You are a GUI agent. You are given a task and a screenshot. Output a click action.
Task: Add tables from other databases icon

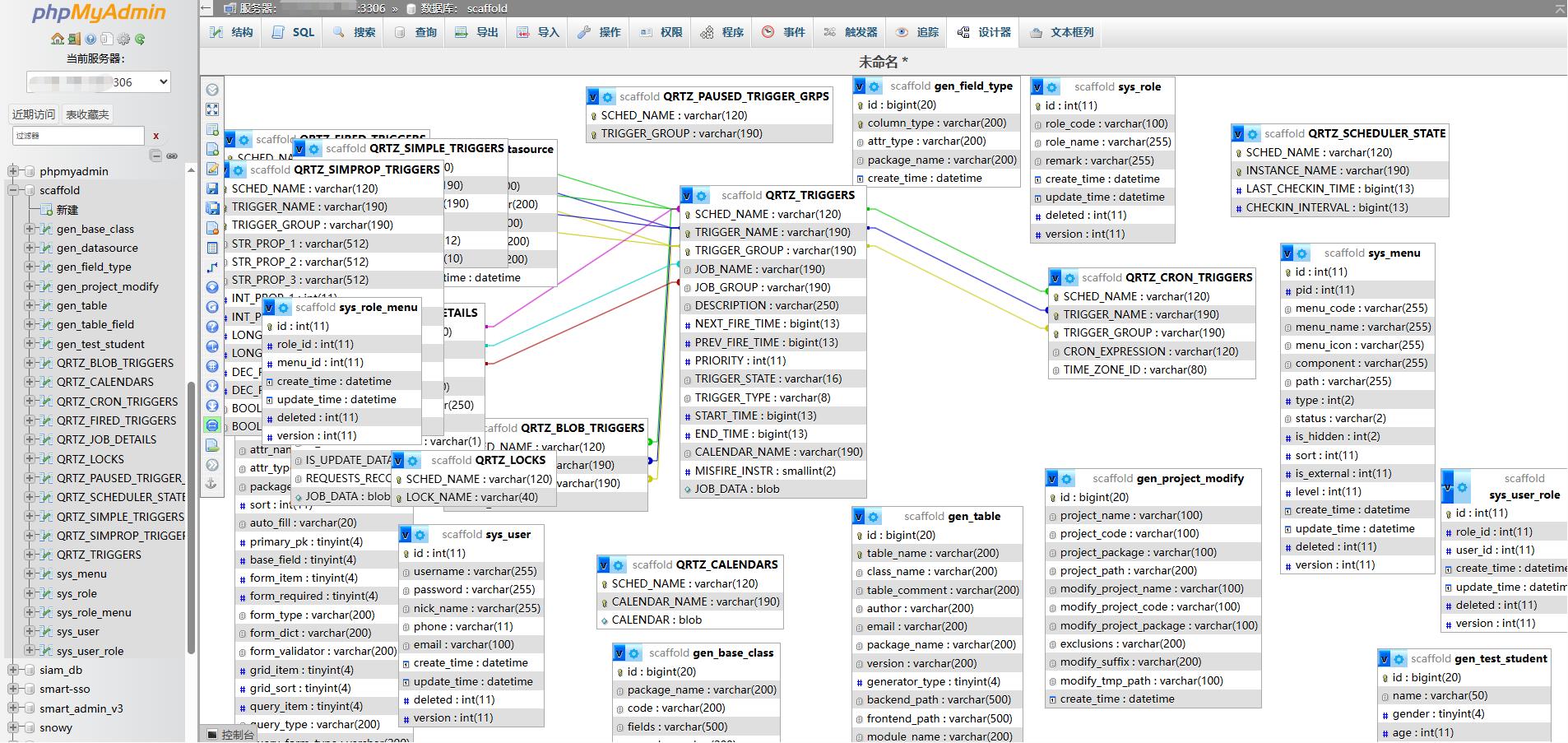coord(212,129)
